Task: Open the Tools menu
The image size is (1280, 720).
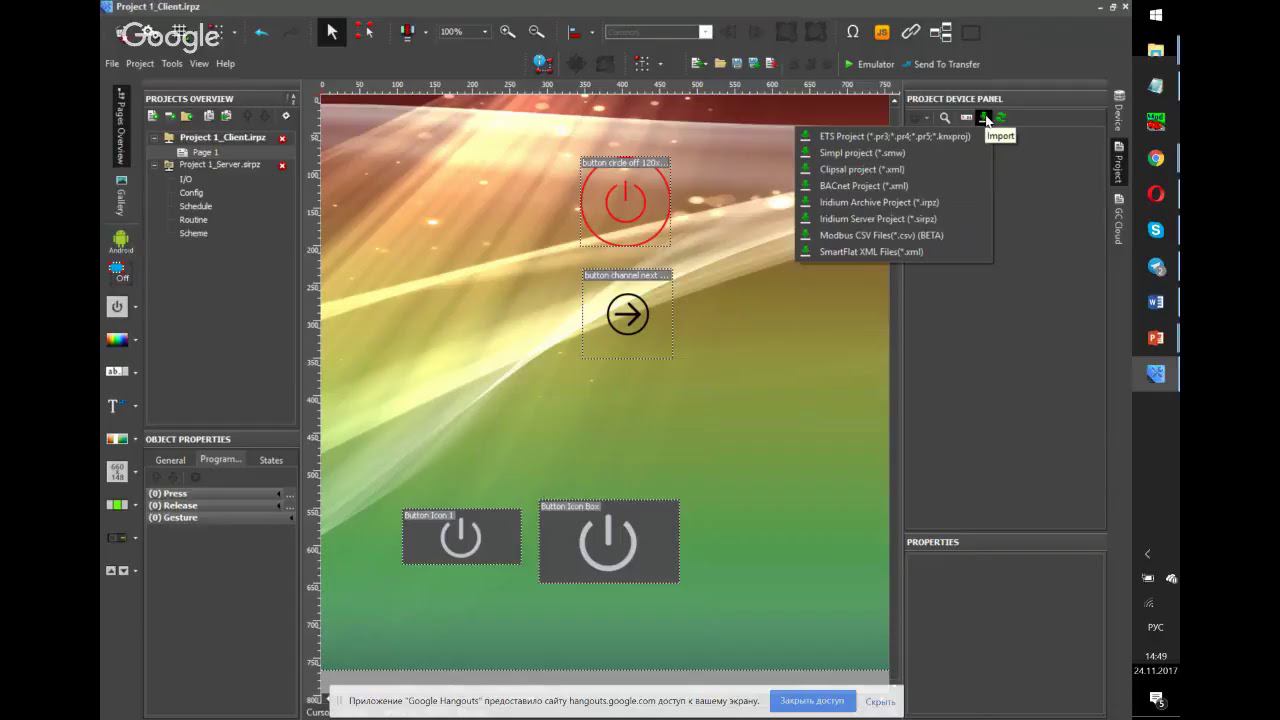Action: pos(172,64)
